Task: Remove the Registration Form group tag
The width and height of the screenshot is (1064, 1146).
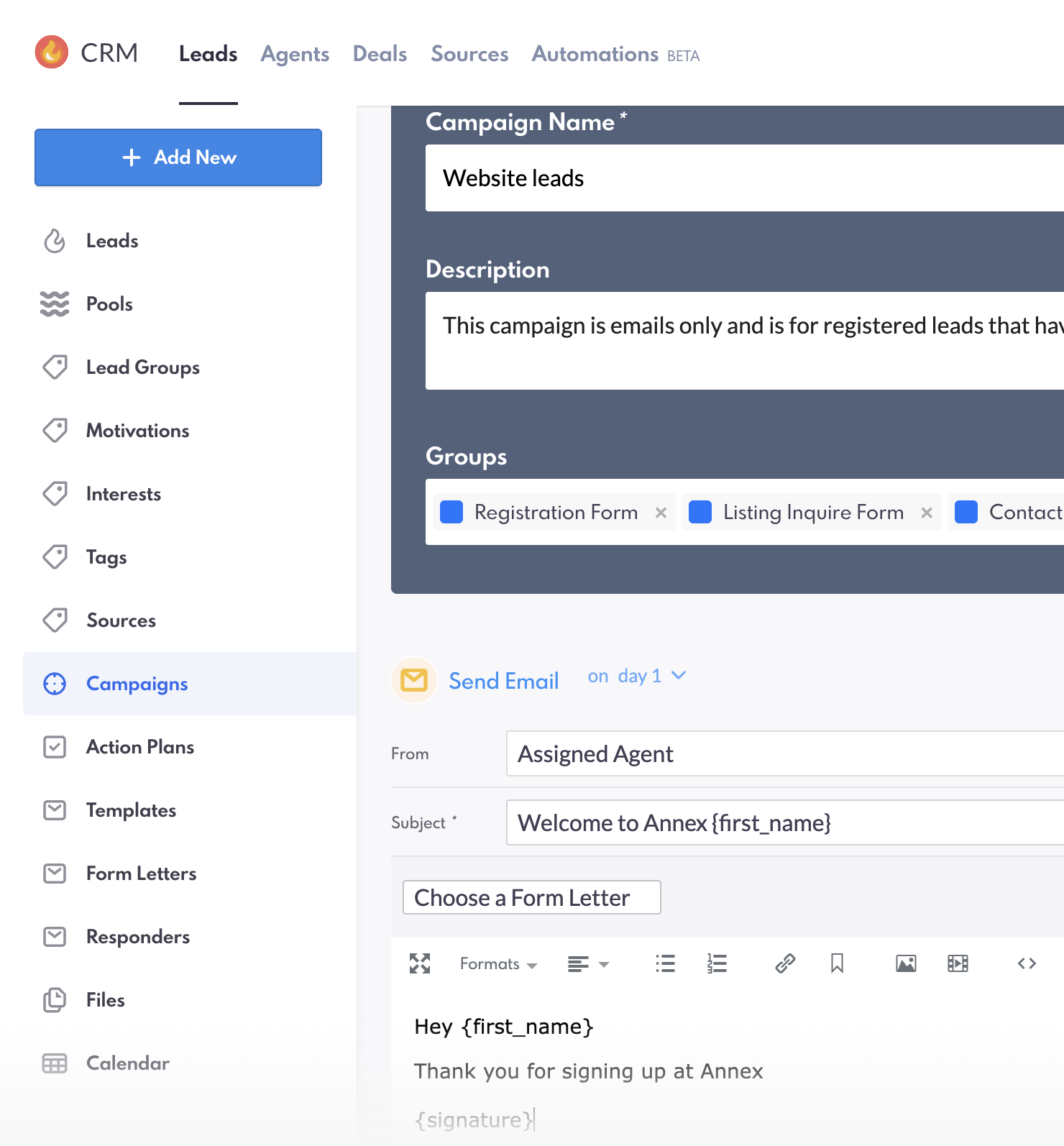Action: pos(661,513)
